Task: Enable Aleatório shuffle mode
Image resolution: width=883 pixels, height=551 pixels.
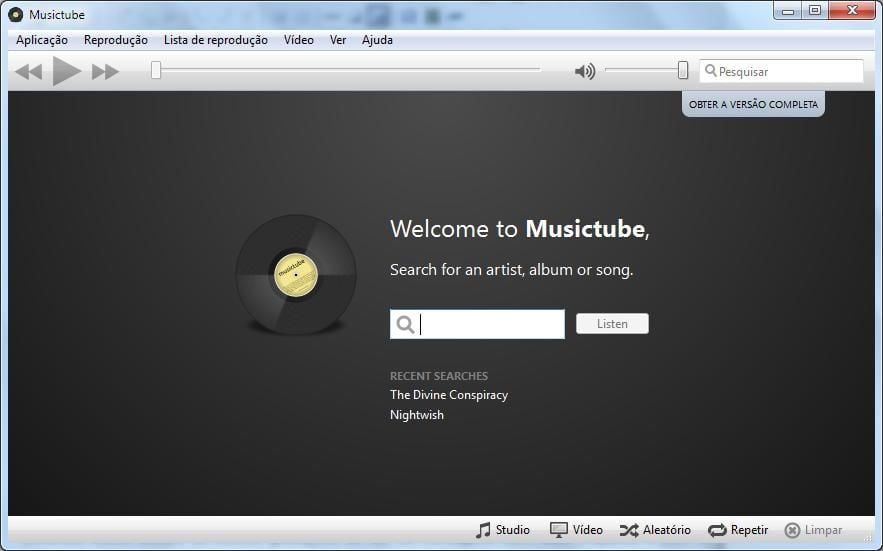Action: [655, 530]
